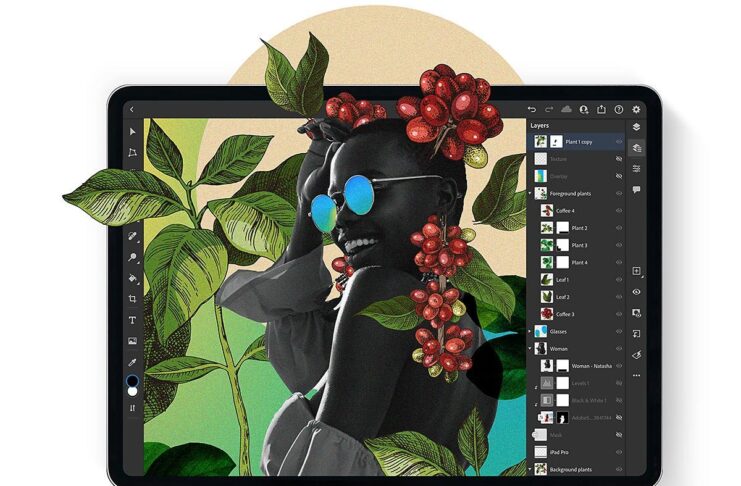Open the Help question mark
741x486 pixels.
coord(619,110)
